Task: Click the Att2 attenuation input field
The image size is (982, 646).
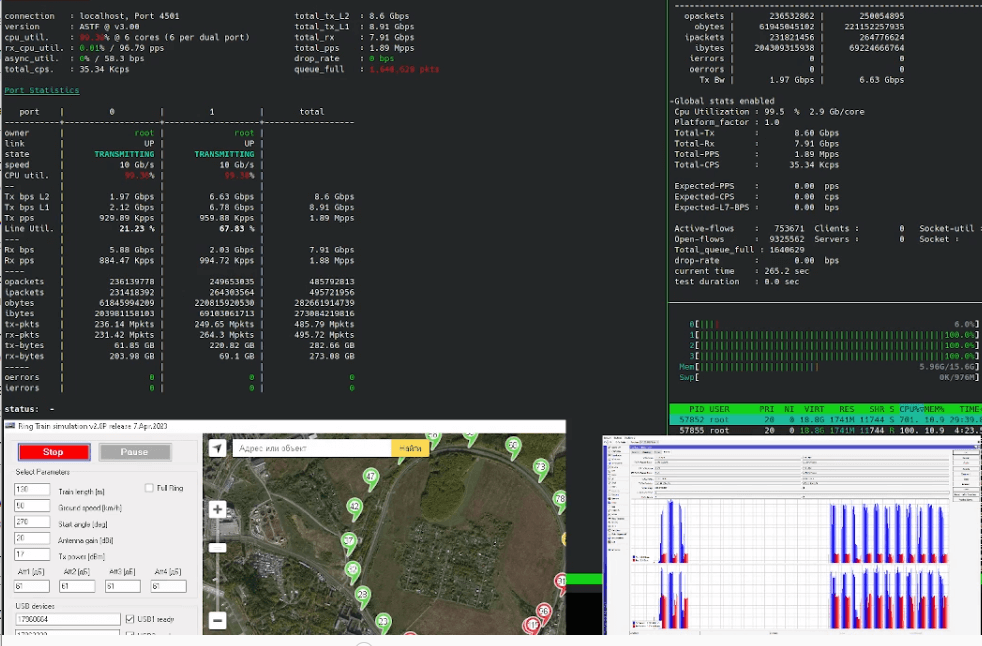Action: coord(77,586)
